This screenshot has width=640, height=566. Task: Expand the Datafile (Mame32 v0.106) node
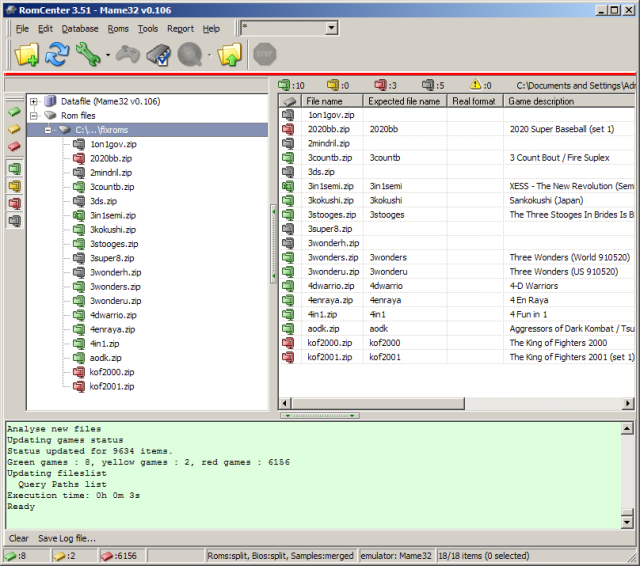pos(34,102)
